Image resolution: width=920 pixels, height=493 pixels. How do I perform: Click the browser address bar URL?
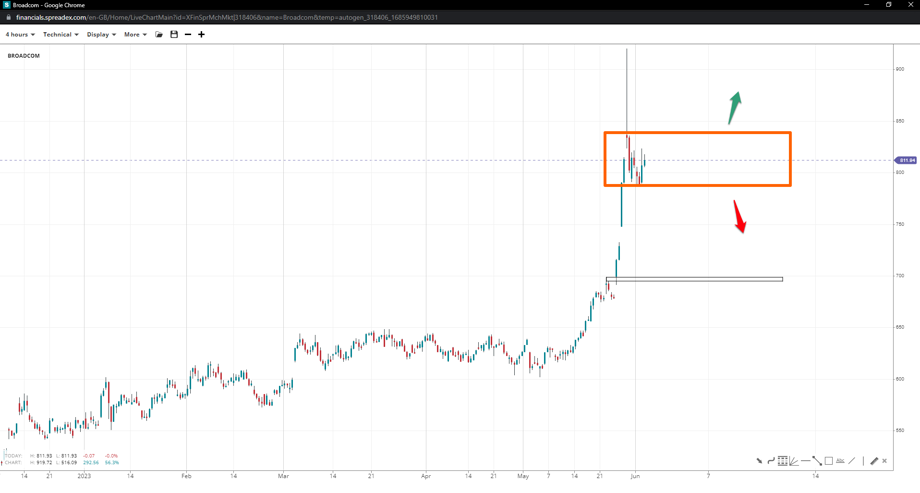click(230, 17)
